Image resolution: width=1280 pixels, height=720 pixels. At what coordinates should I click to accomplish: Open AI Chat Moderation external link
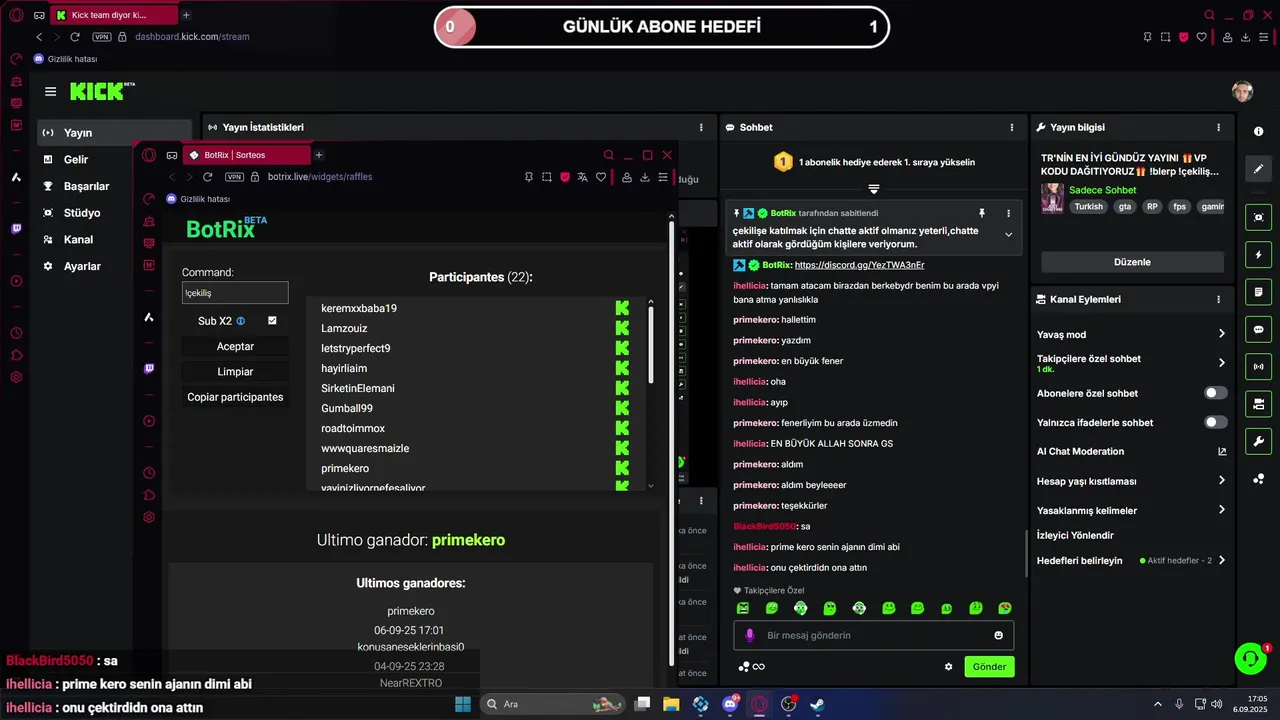pos(1221,451)
